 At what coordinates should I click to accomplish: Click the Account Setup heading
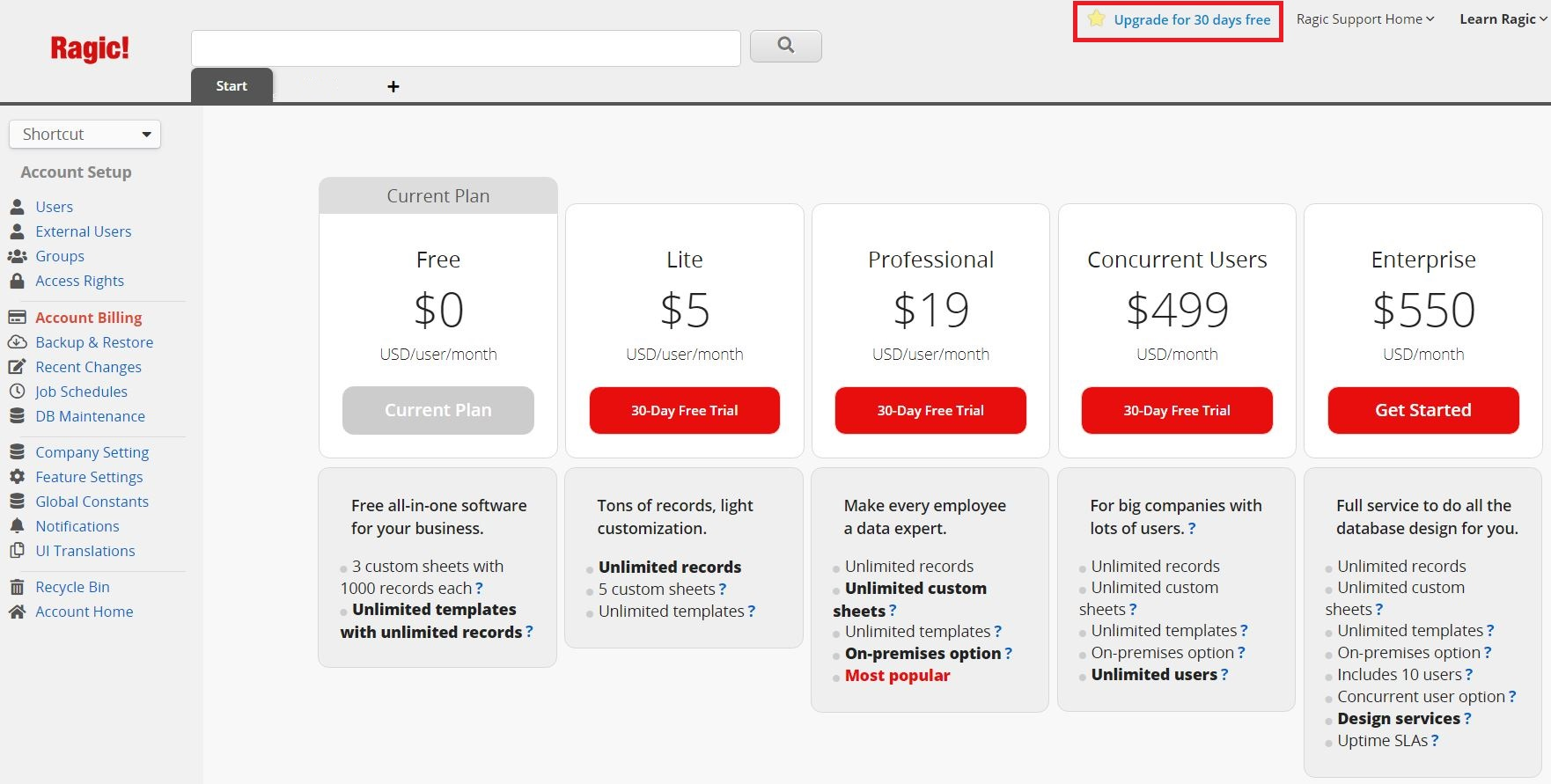pyautogui.click(x=76, y=172)
